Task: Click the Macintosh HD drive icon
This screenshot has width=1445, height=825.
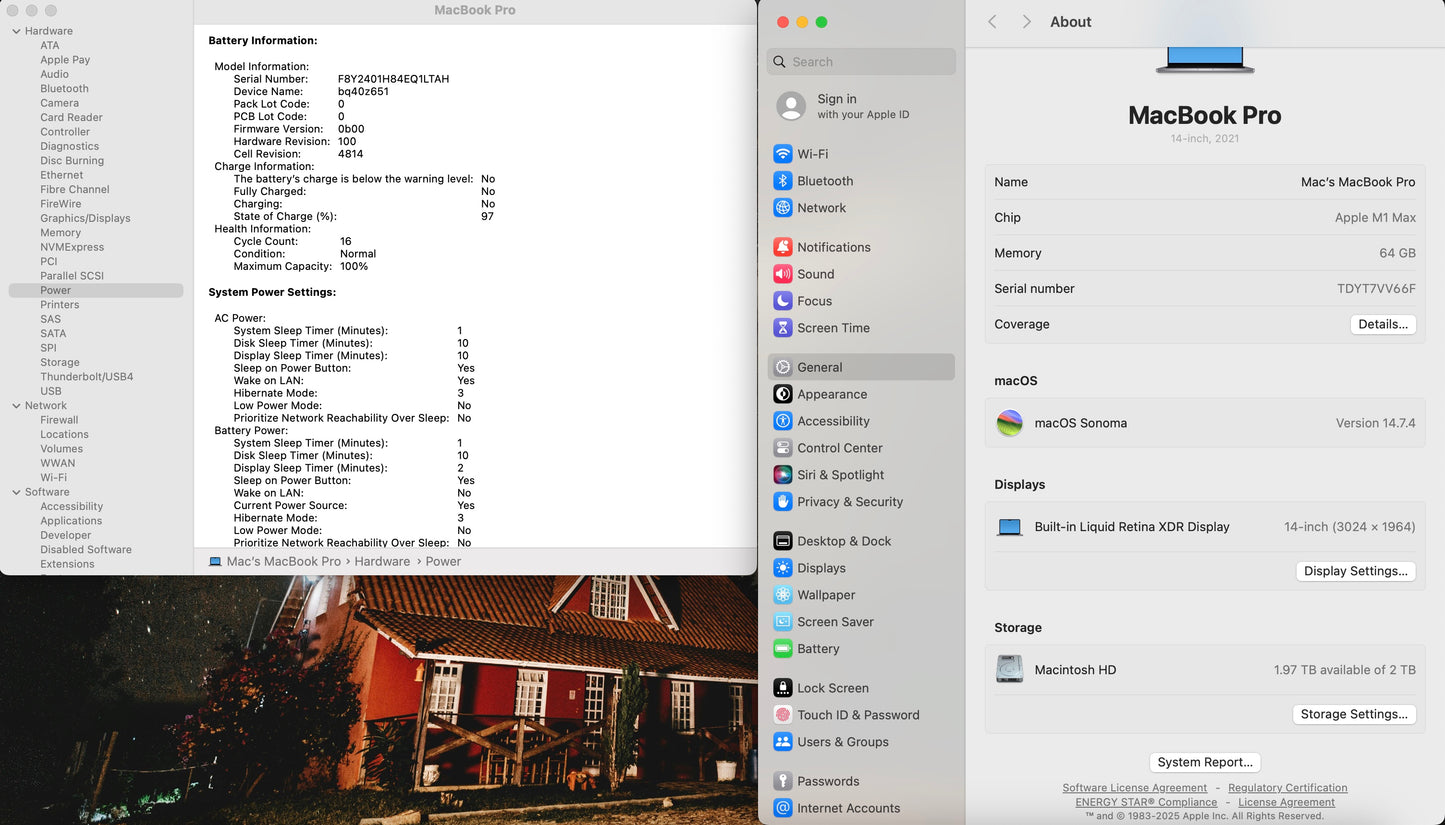Action: pyautogui.click(x=1010, y=670)
